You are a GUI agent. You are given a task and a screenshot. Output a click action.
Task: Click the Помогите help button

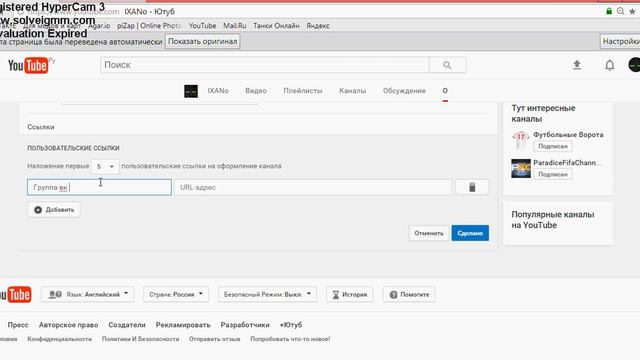click(409, 294)
